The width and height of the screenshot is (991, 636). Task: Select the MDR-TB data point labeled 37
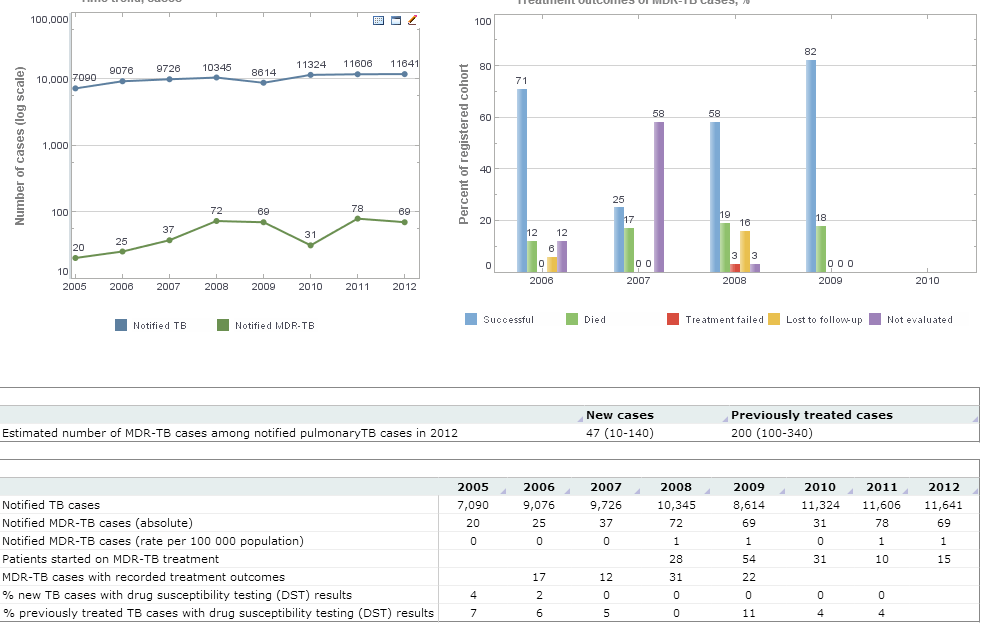(169, 240)
